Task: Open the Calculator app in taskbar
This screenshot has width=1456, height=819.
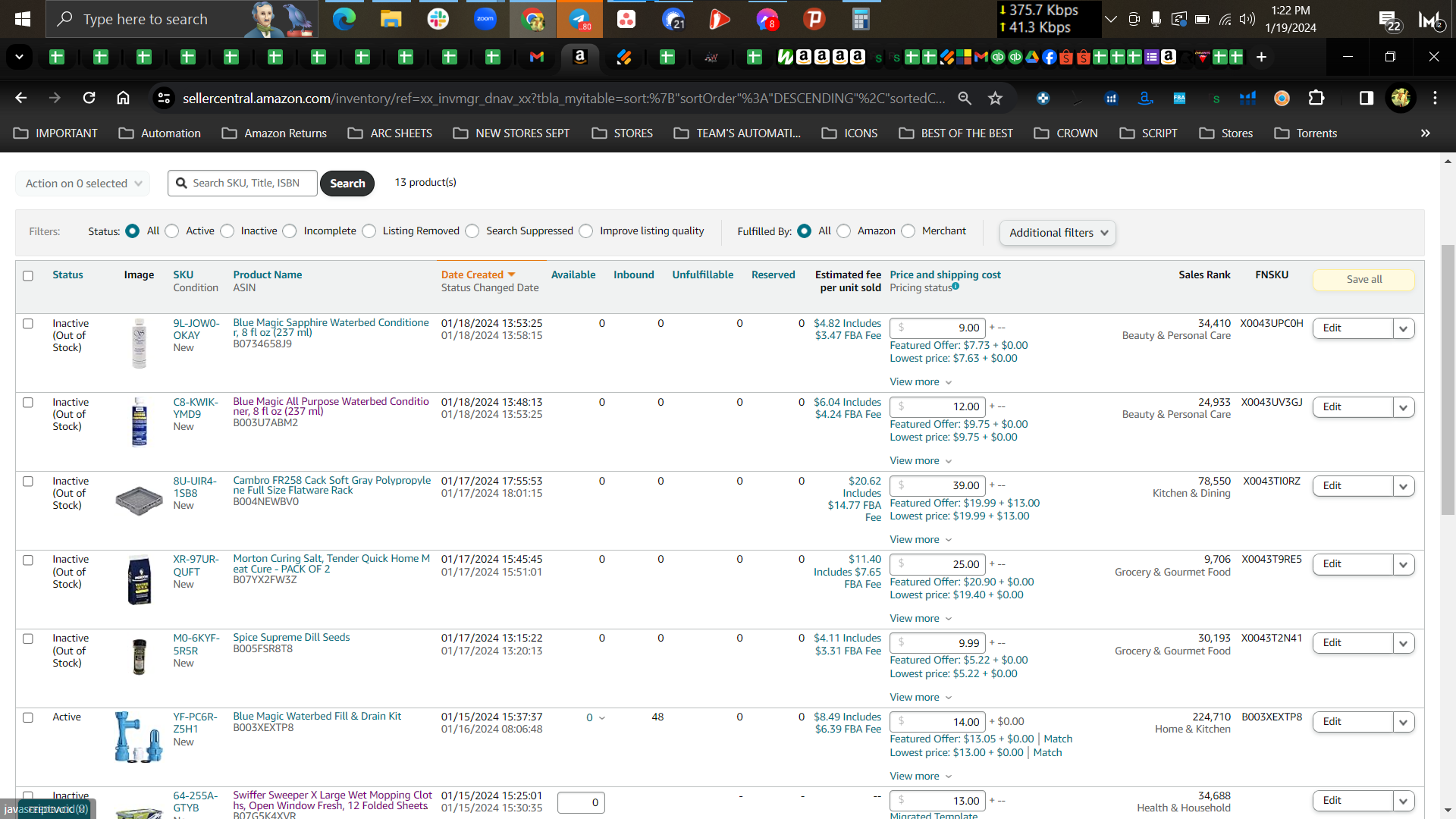Action: [x=861, y=19]
